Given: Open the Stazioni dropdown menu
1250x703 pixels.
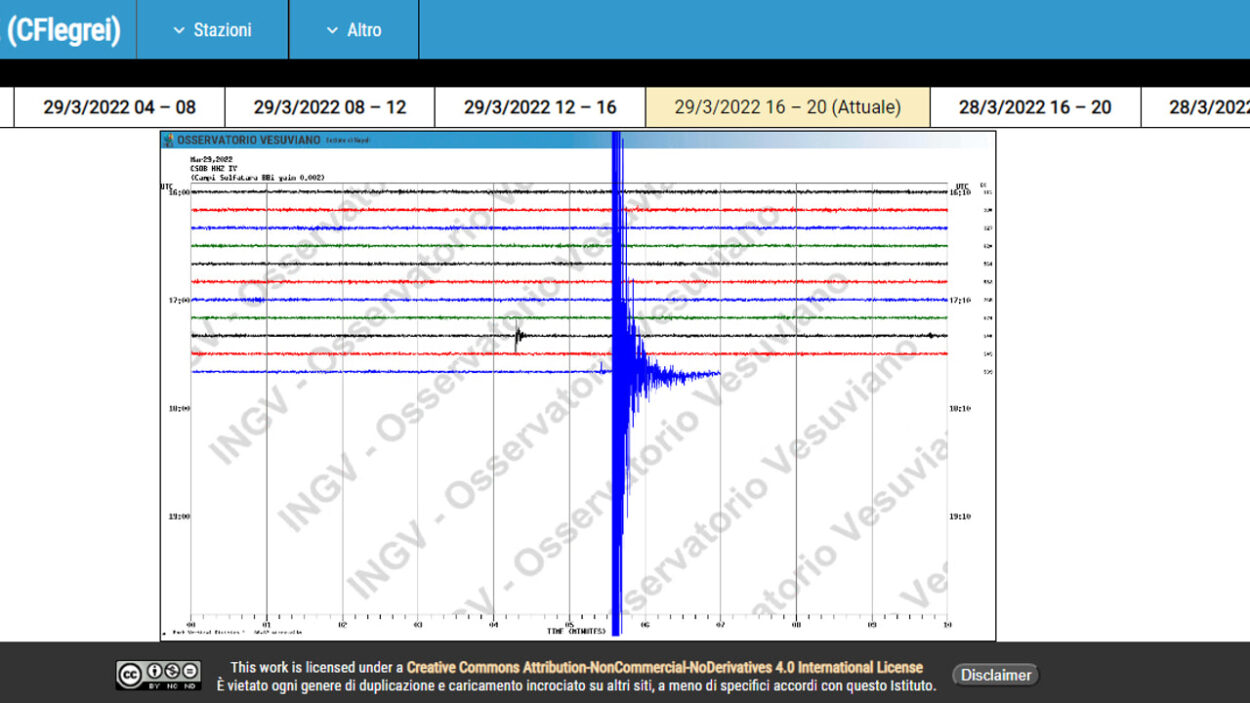Looking at the screenshot, I should click(x=212, y=30).
